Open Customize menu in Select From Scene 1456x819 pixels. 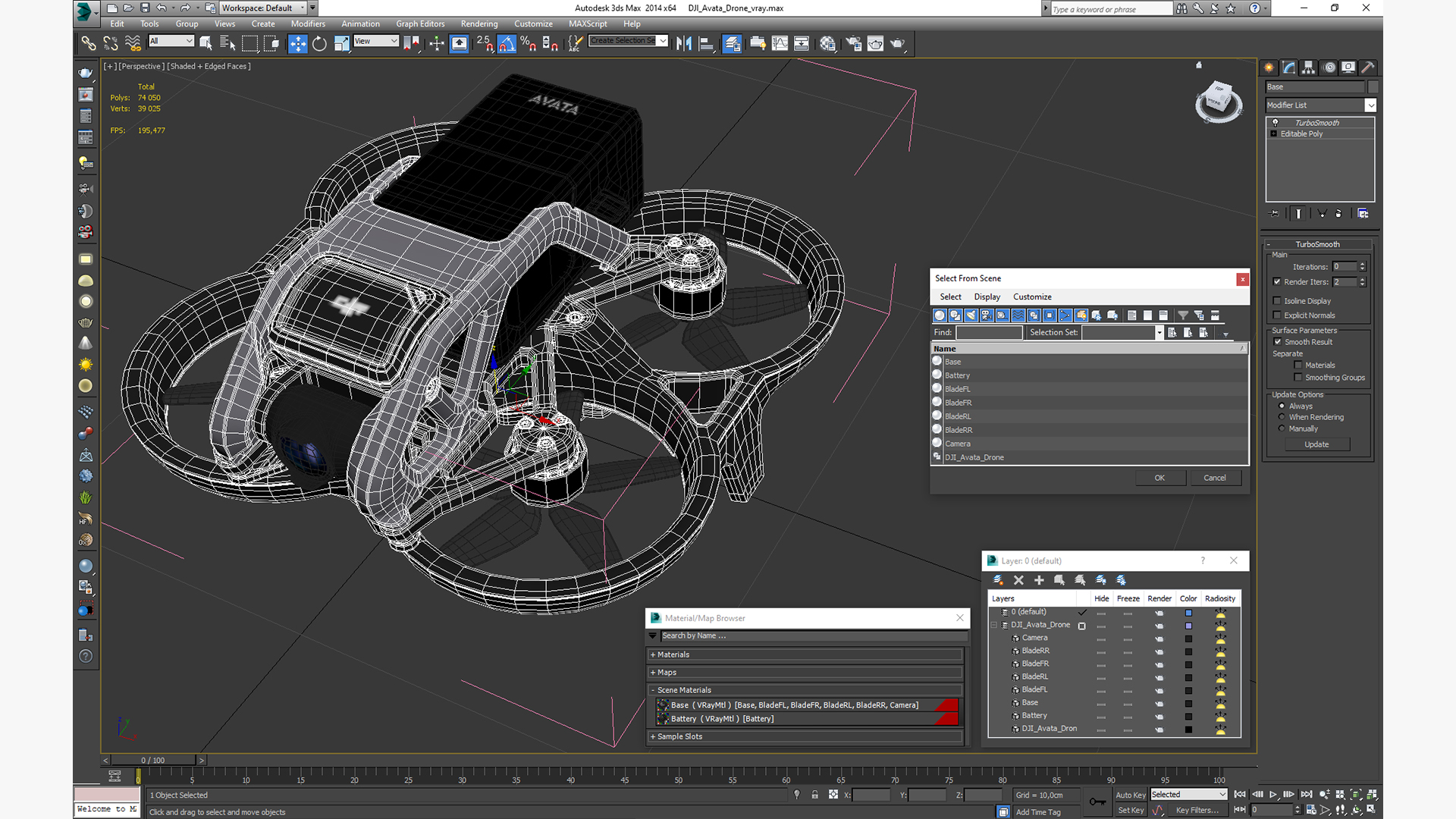coord(1032,297)
